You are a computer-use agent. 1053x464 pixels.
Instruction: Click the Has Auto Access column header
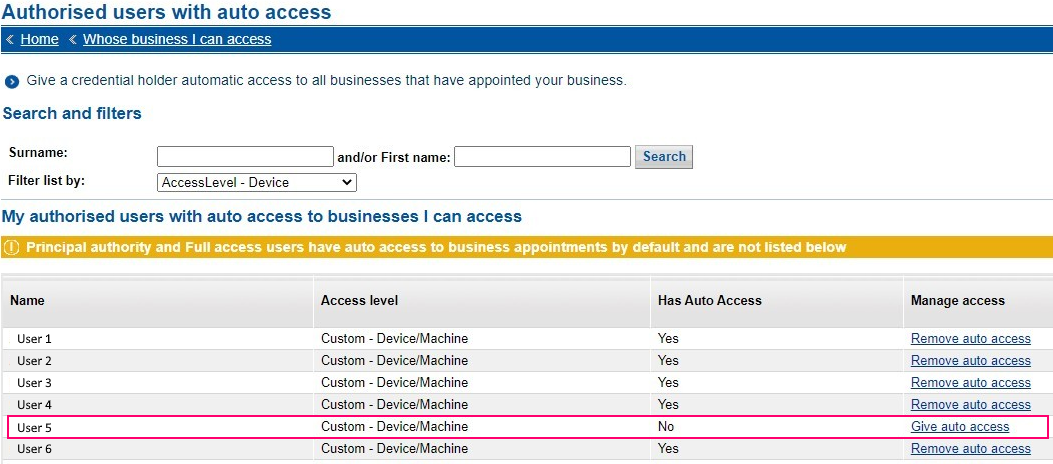(x=709, y=300)
